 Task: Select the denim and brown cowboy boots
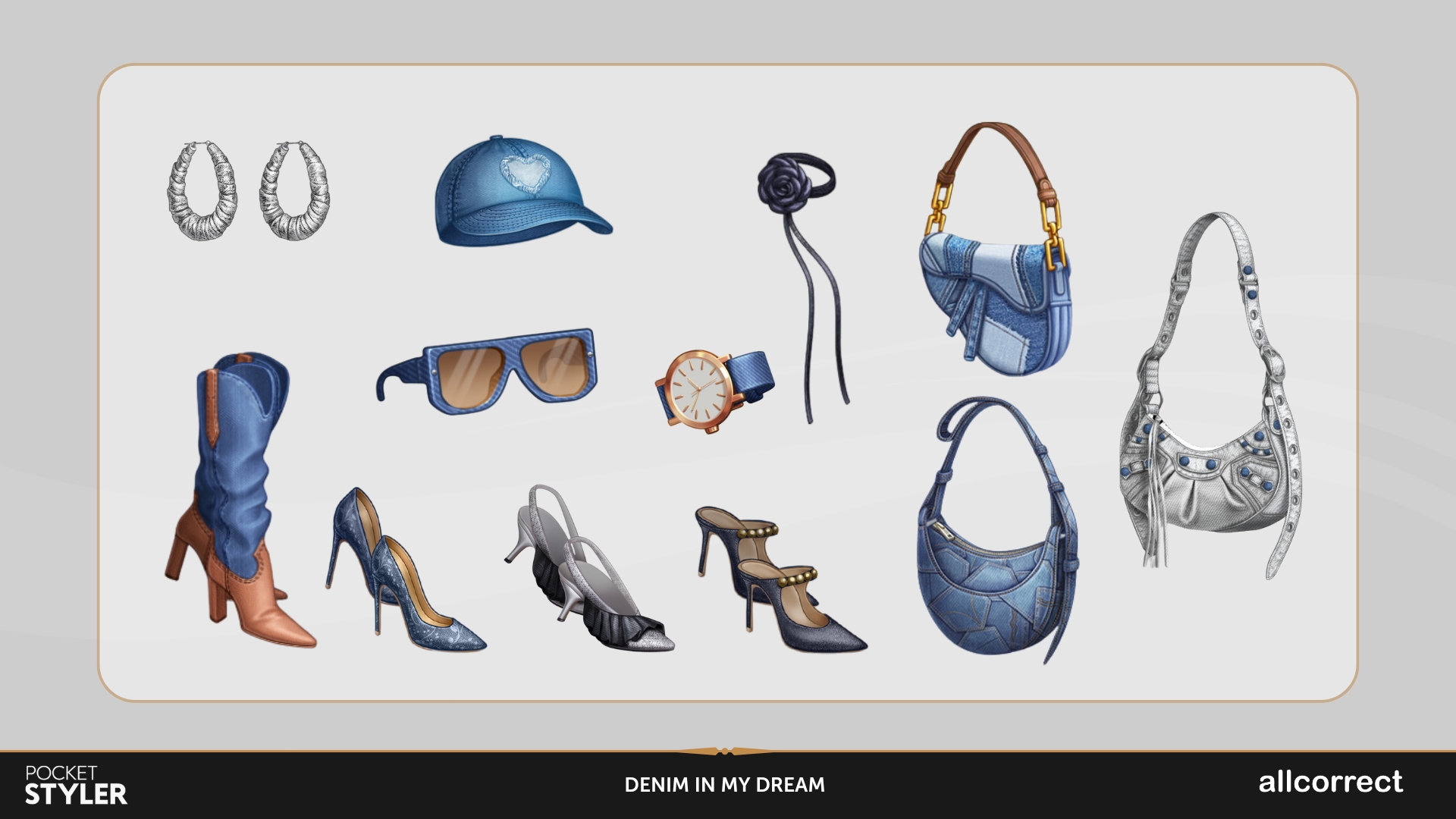[240, 499]
